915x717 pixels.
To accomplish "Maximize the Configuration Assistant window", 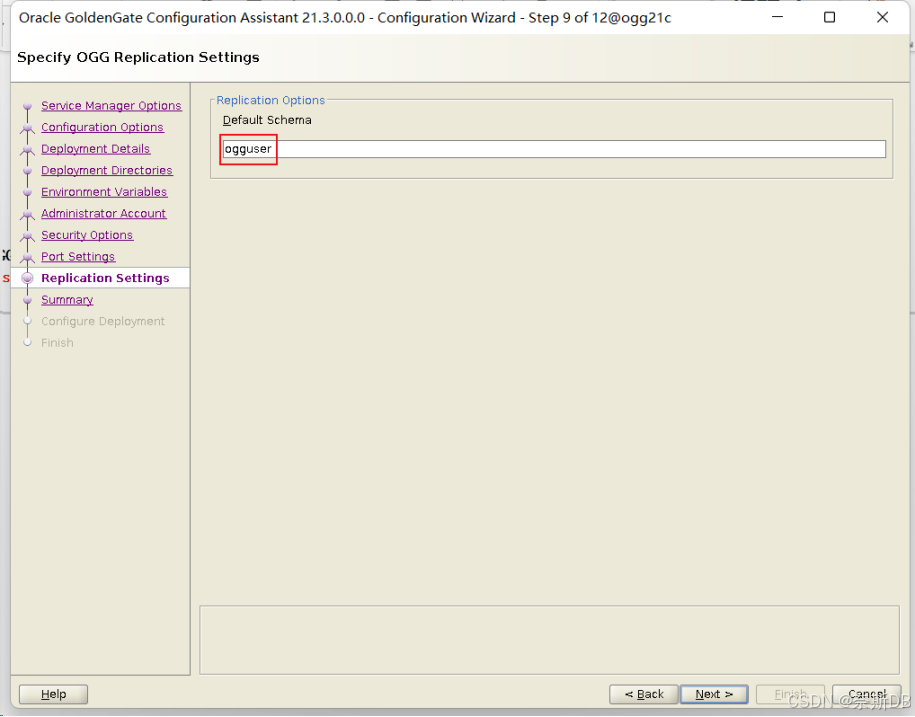I will (x=829, y=18).
